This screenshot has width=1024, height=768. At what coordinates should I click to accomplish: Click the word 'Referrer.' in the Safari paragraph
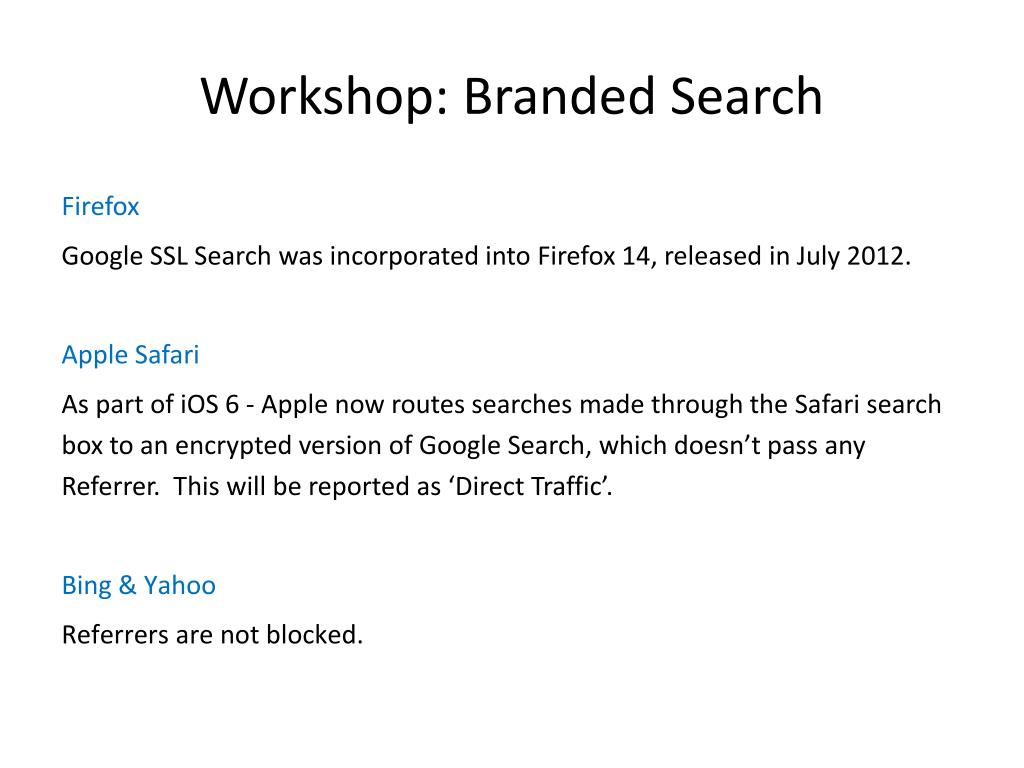[110, 487]
